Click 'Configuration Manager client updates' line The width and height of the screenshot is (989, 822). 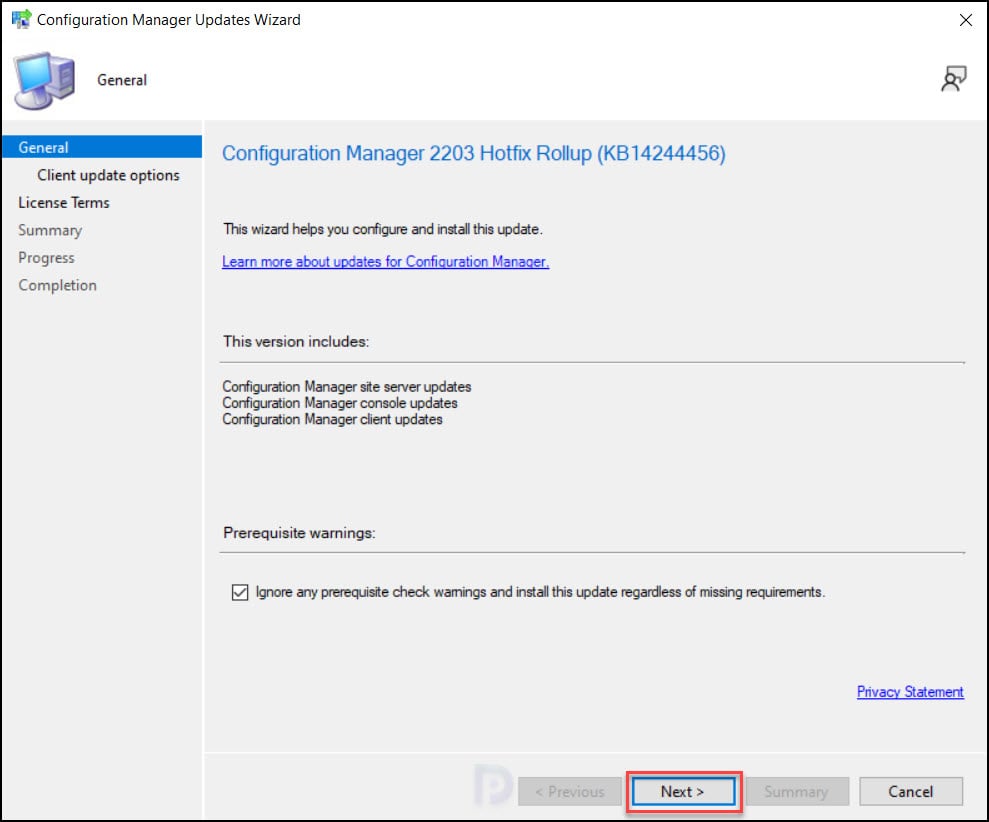click(332, 419)
